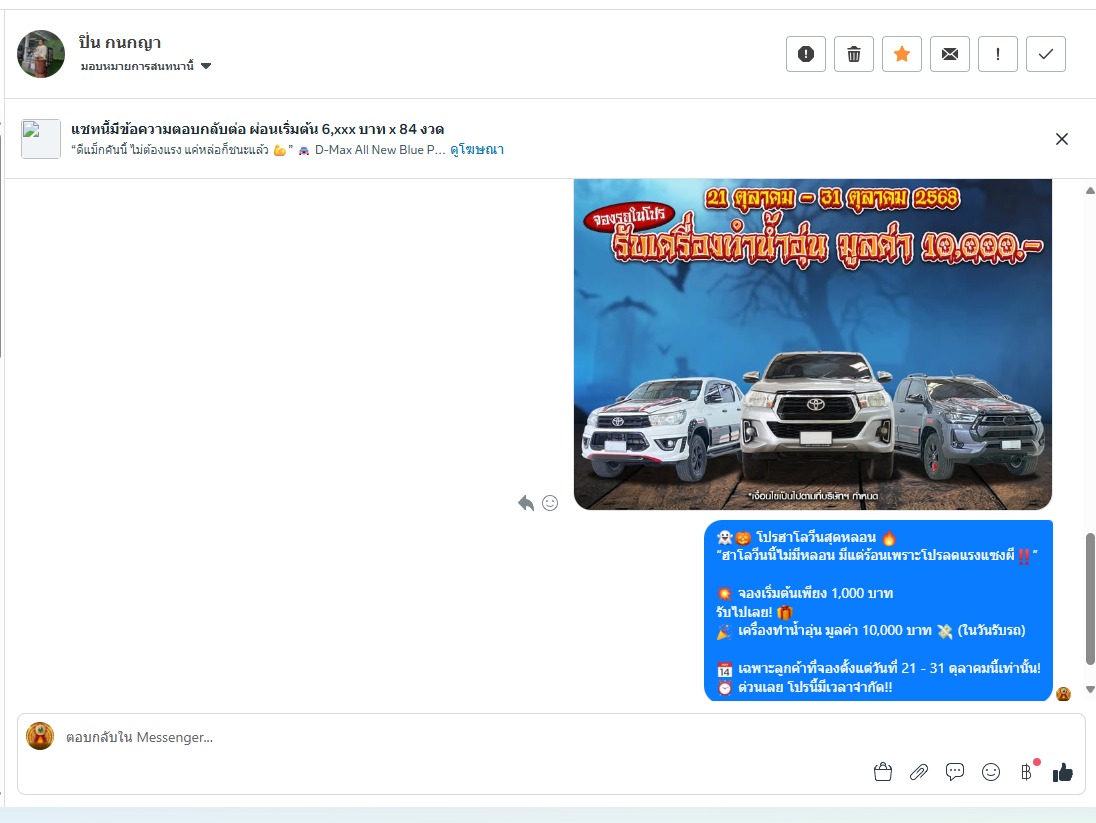The image size is (1096, 823).
Task: Toggle the orange star follow-up icon
Action: point(902,54)
